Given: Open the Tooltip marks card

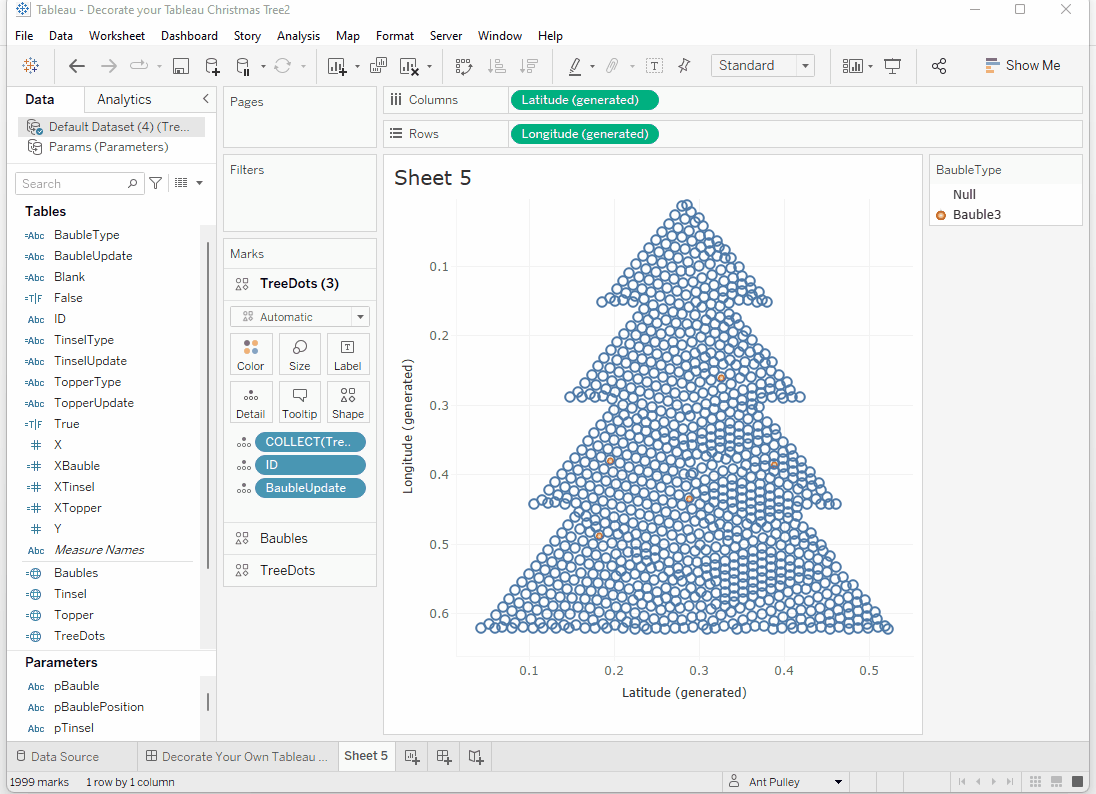Looking at the screenshot, I should [299, 402].
